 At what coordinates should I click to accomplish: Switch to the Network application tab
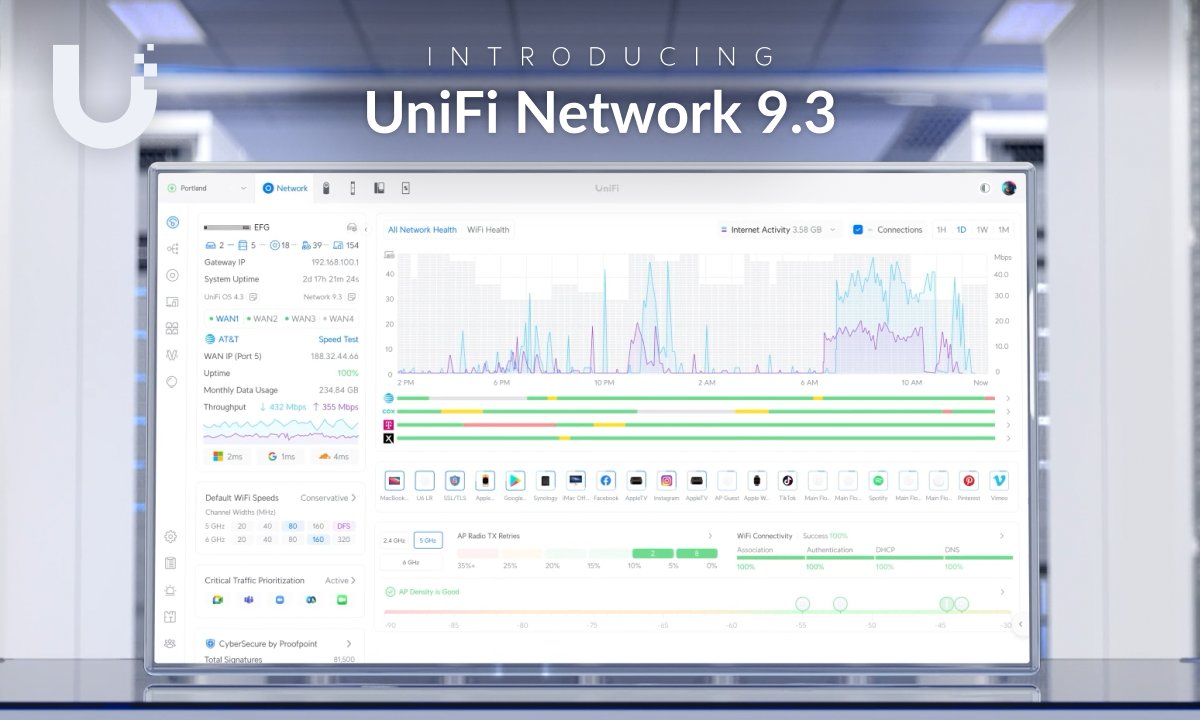[x=285, y=188]
